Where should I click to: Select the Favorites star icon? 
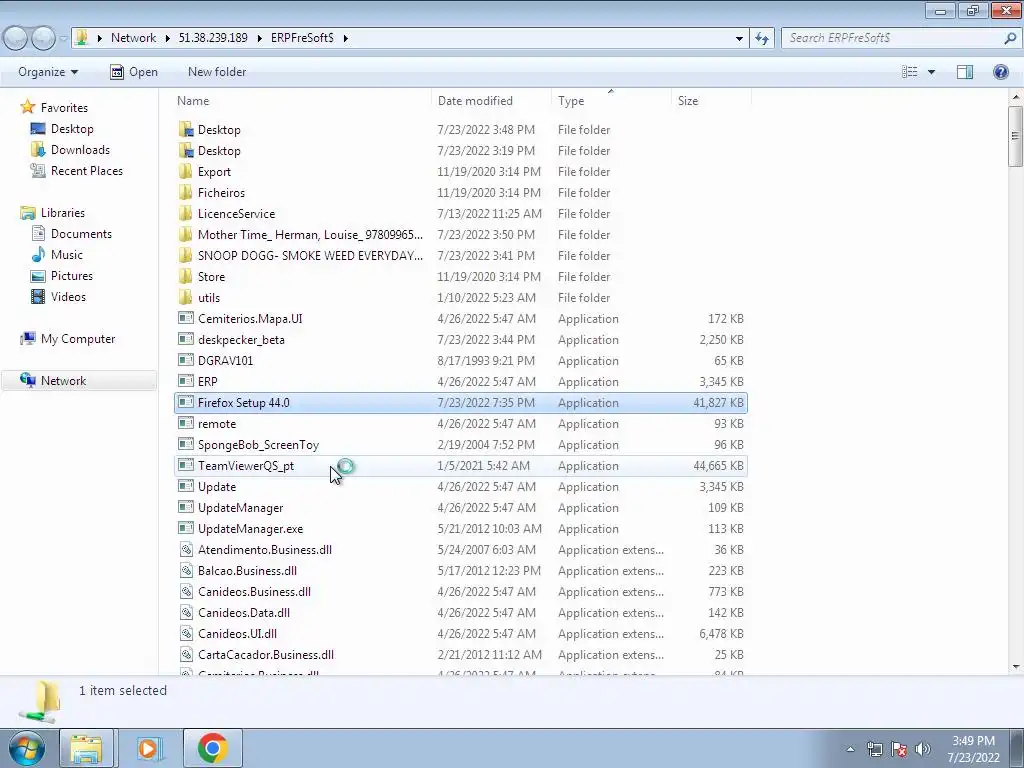(x=27, y=107)
